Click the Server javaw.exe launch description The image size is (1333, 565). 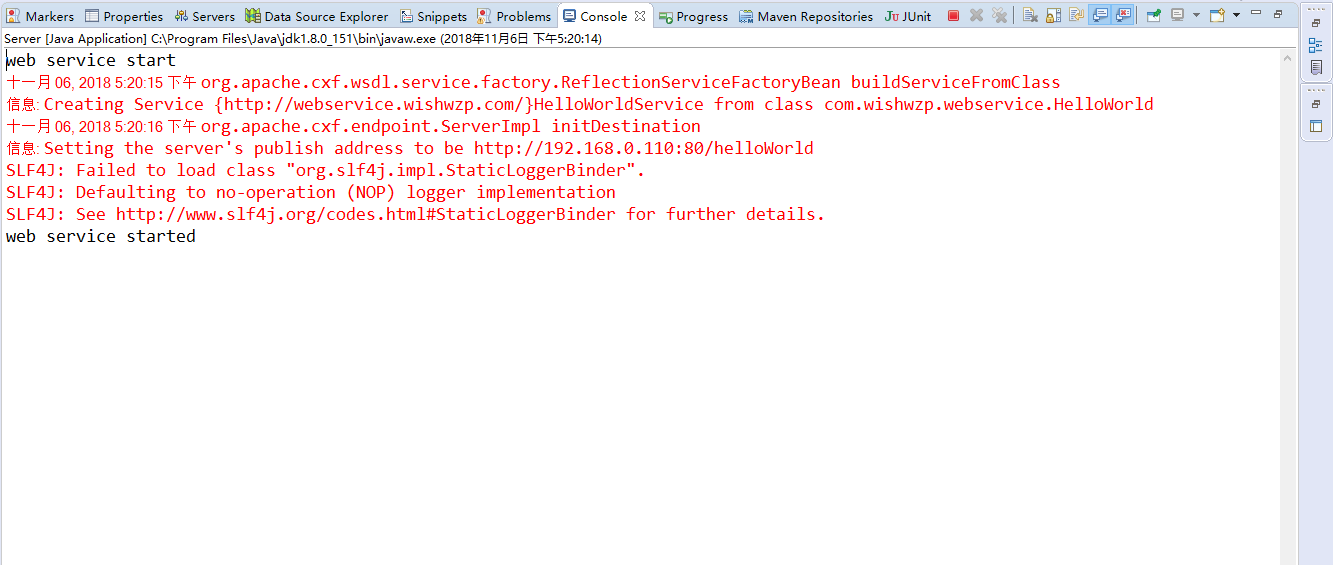point(303,38)
